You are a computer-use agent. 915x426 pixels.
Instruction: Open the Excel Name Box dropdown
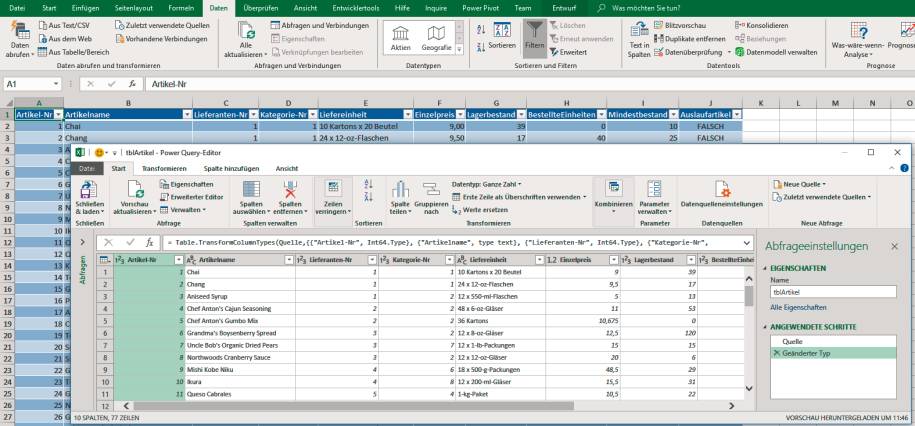click(55, 84)
